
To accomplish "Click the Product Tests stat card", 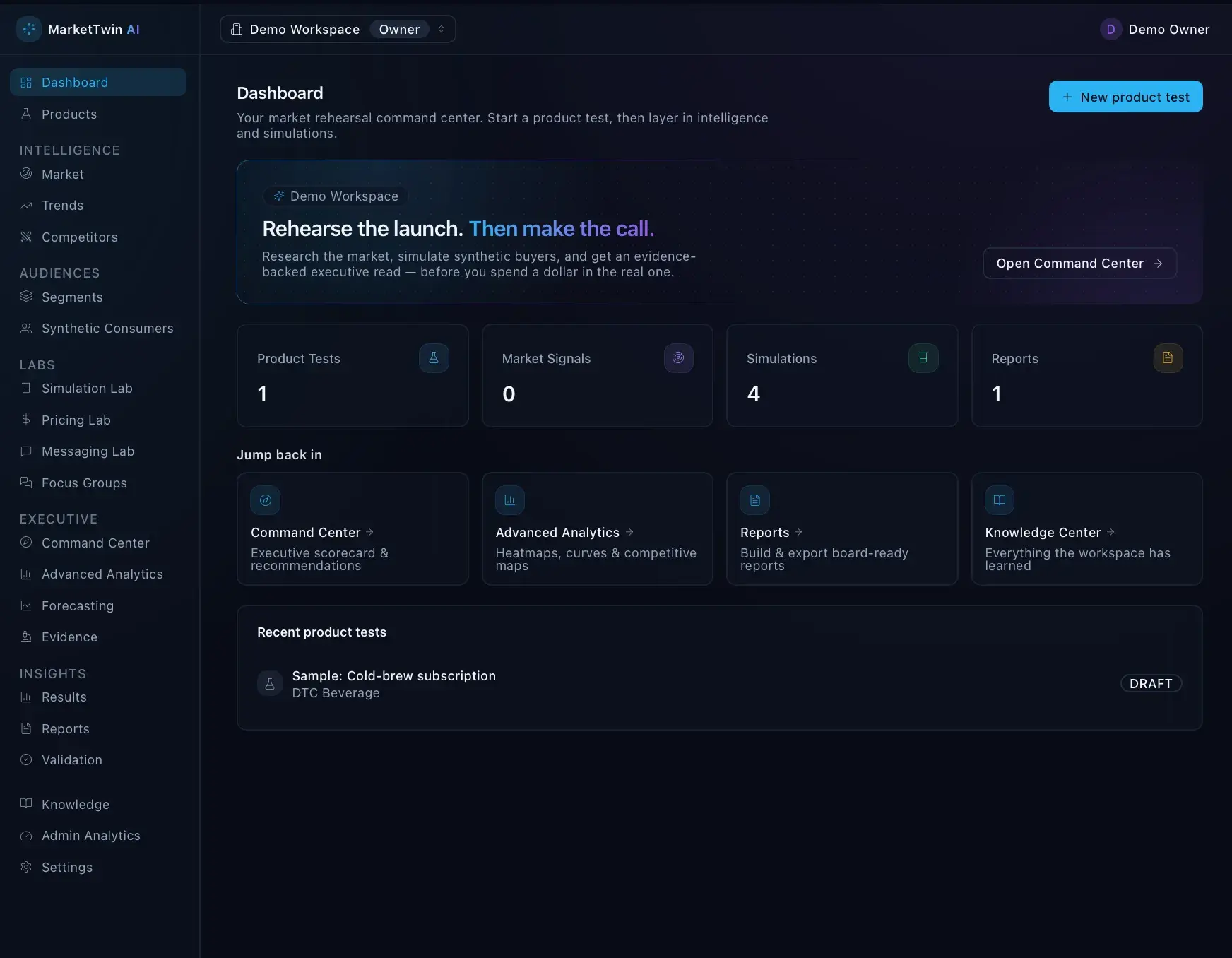I will click(x=353, y=375).
